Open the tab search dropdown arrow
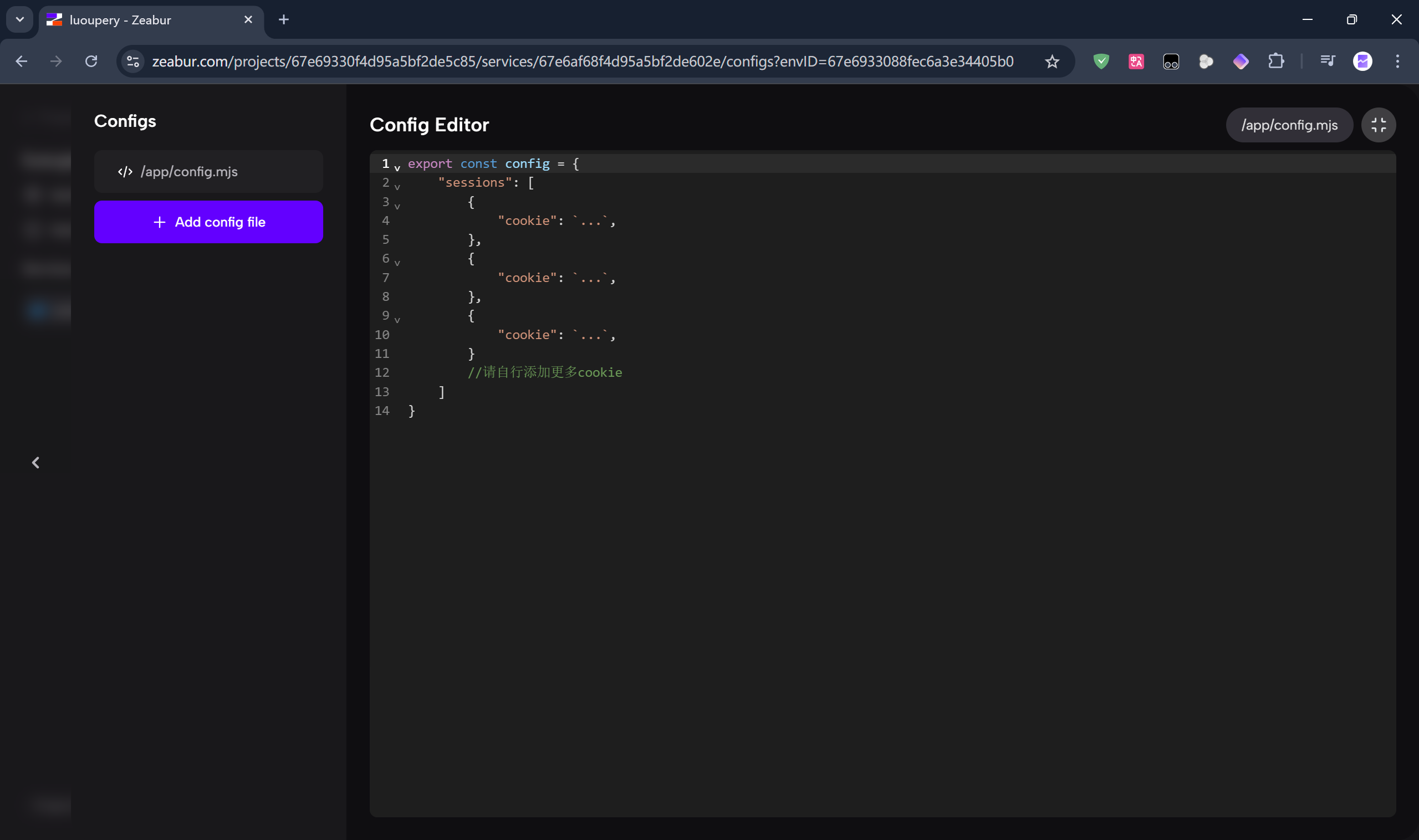1419x840 pixels. coord(20,20)
